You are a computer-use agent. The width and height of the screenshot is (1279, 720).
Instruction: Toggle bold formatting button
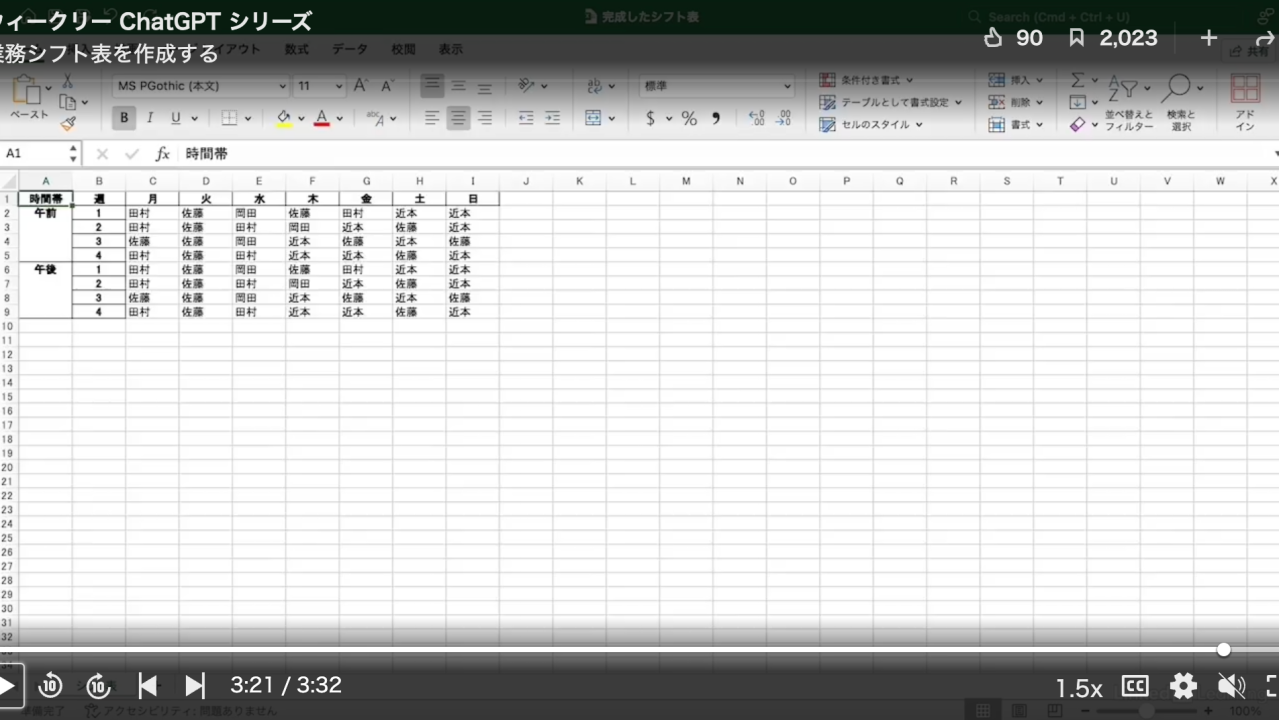(124, 118)
